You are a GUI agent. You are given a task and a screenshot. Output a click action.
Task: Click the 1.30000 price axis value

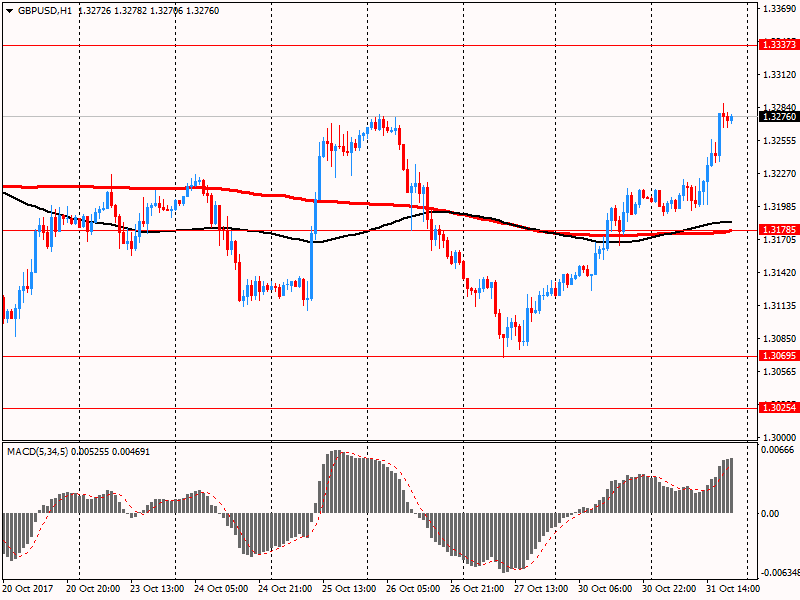(779, 438)
